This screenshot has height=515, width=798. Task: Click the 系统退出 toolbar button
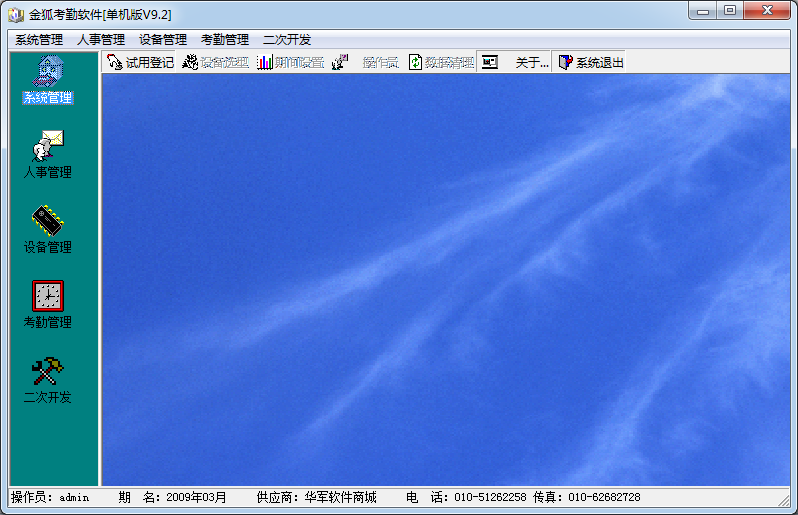(x=589, y=63)
